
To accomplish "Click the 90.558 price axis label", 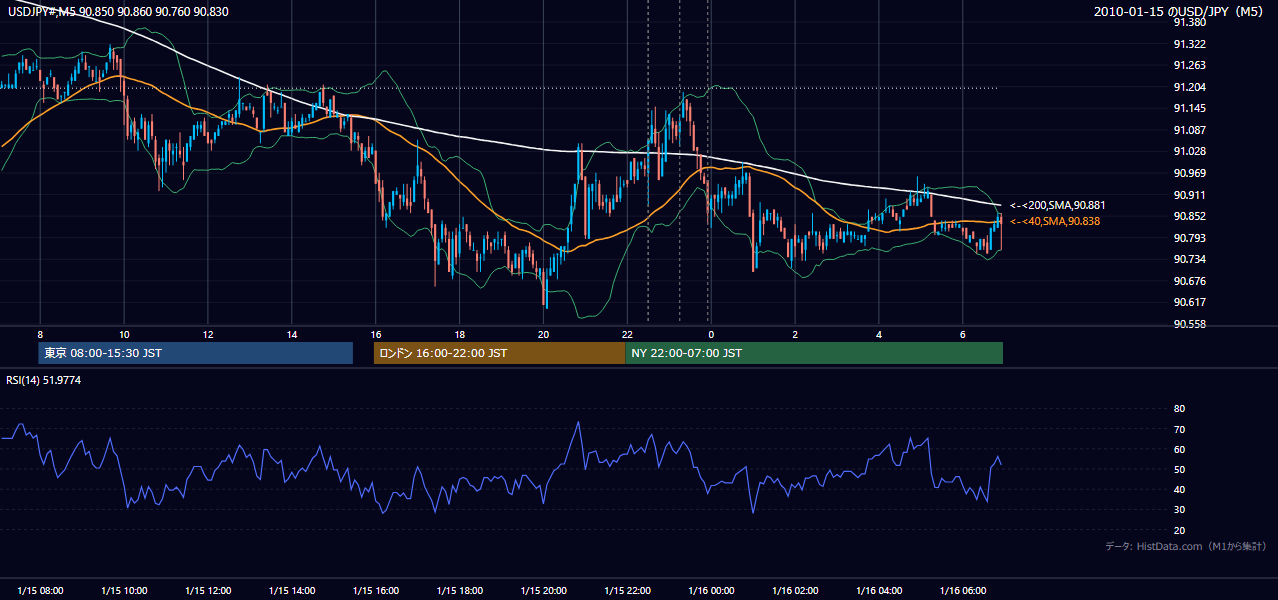I will [x=1190, y=324].
